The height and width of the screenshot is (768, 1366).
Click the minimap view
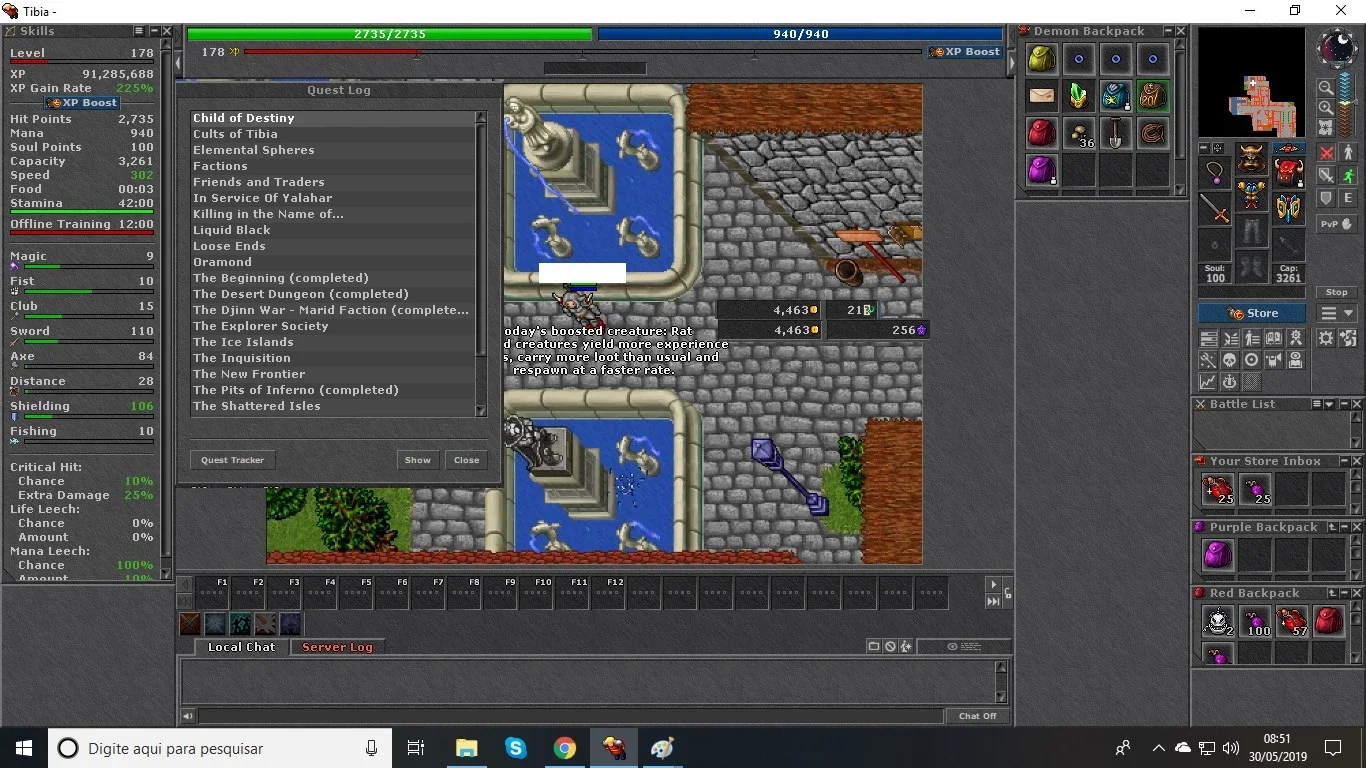[1252, 82]
